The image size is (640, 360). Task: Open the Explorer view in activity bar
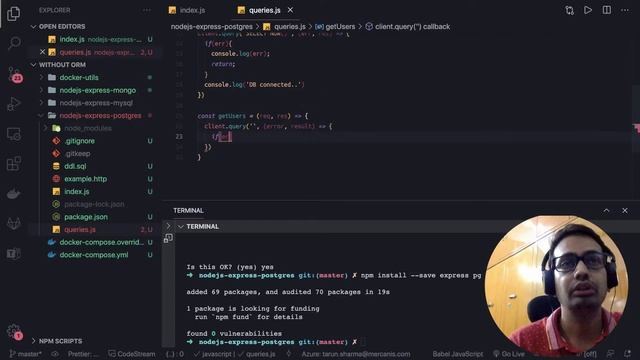tap(13, 13)
